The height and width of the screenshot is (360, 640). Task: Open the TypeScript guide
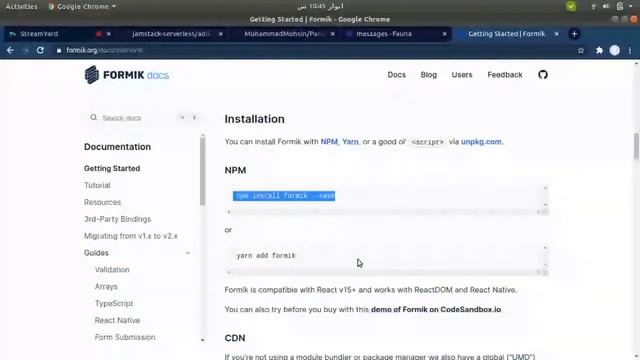(114, 303)
